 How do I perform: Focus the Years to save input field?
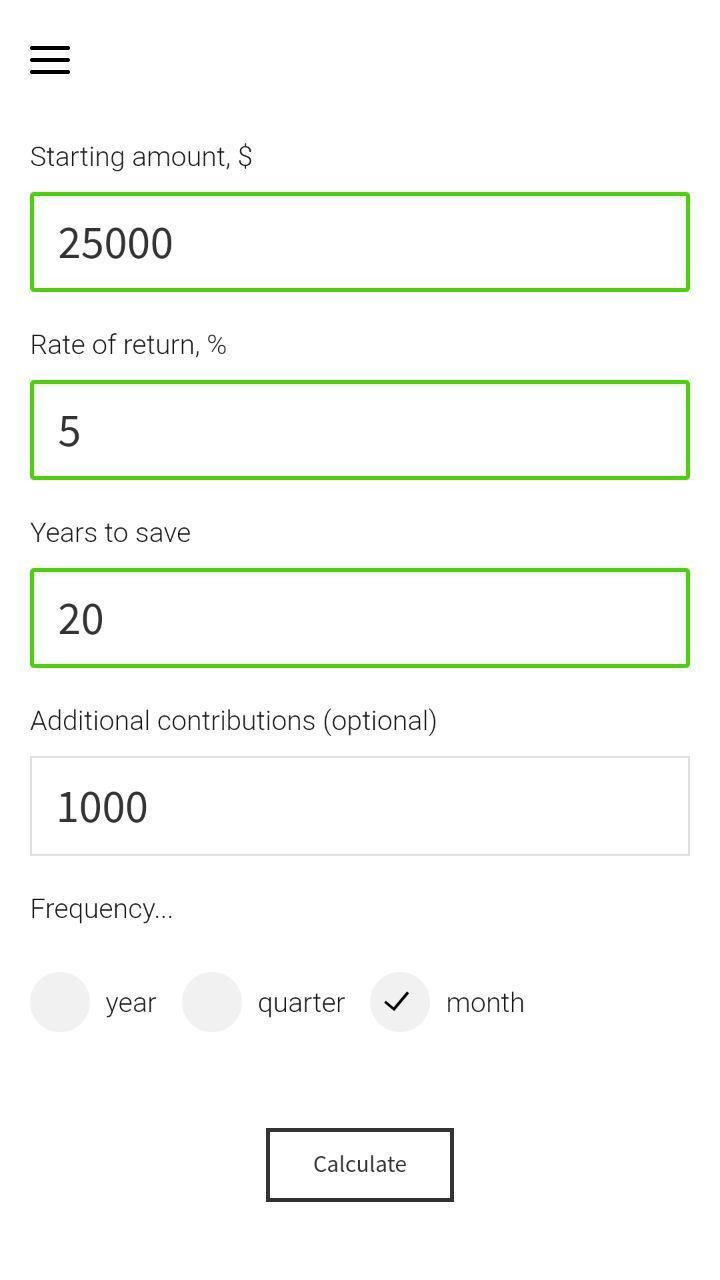click(x=360, y=618)
